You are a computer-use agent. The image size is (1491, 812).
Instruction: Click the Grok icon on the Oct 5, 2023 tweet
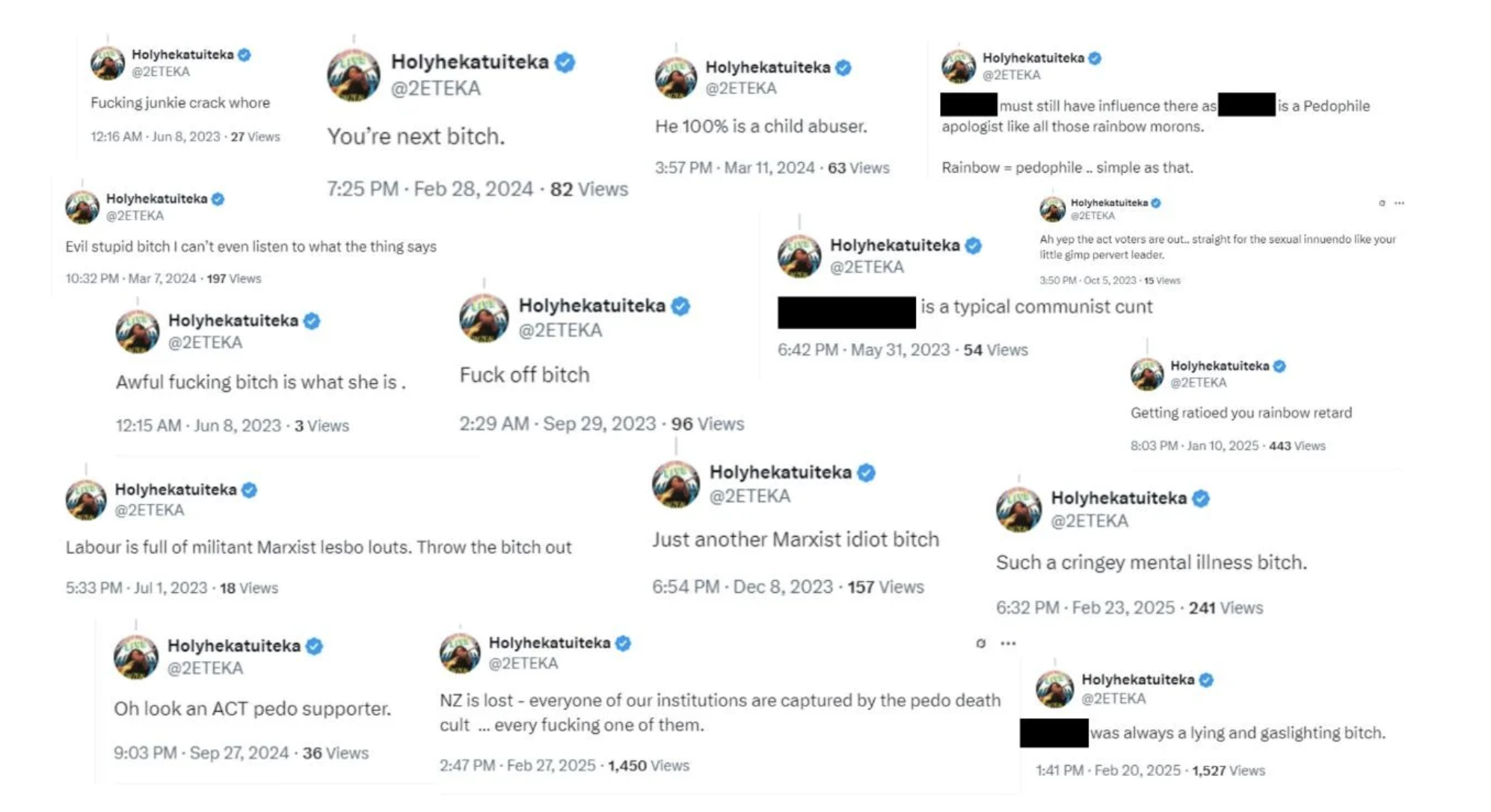1381,203
